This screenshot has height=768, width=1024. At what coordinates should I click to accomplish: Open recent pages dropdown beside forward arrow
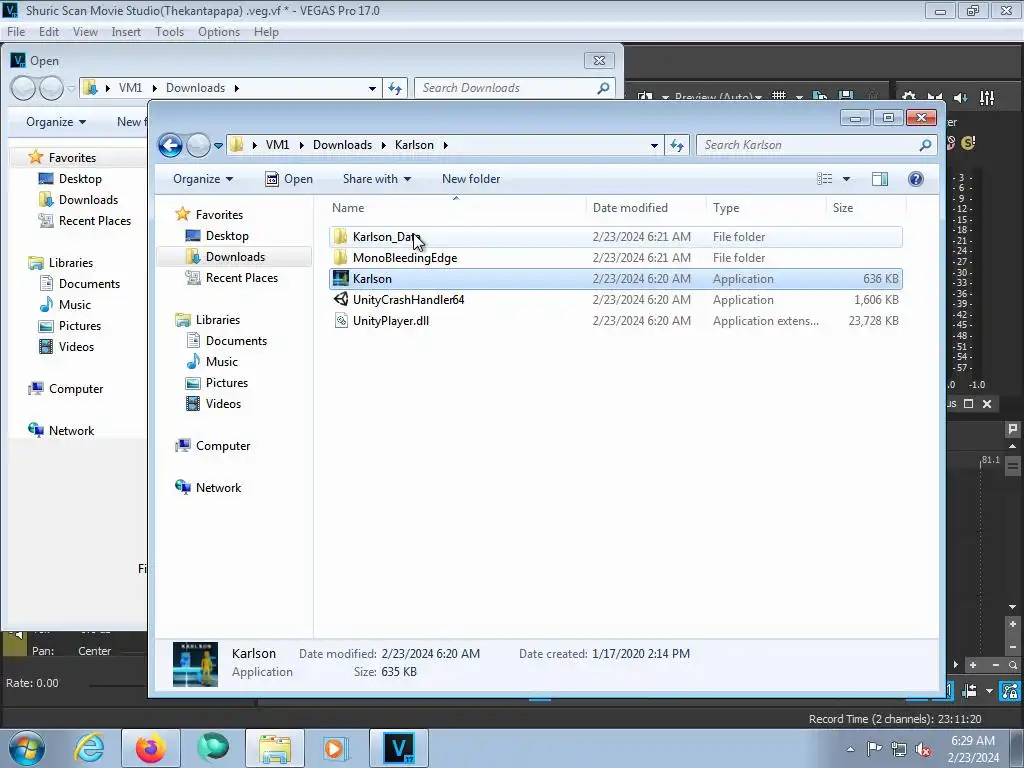[218, 145]
